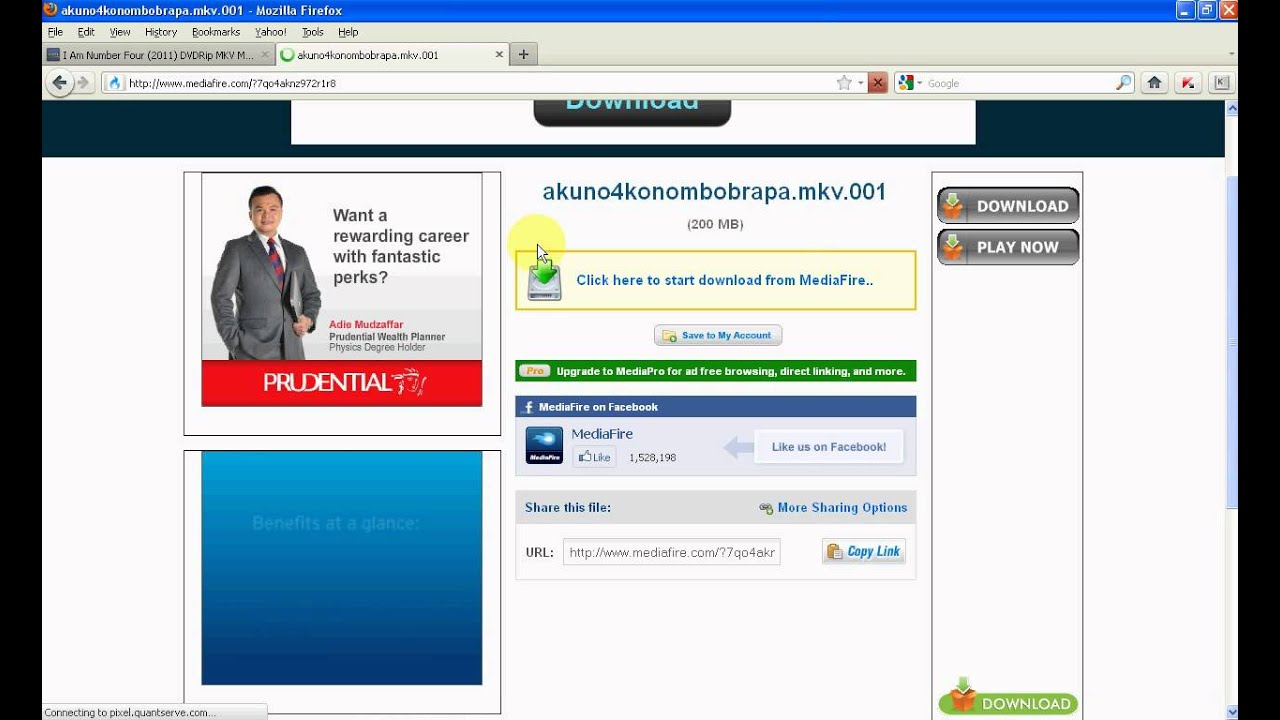Click the gray DOWNLOAD ad button

click(x=1008, y=205)
